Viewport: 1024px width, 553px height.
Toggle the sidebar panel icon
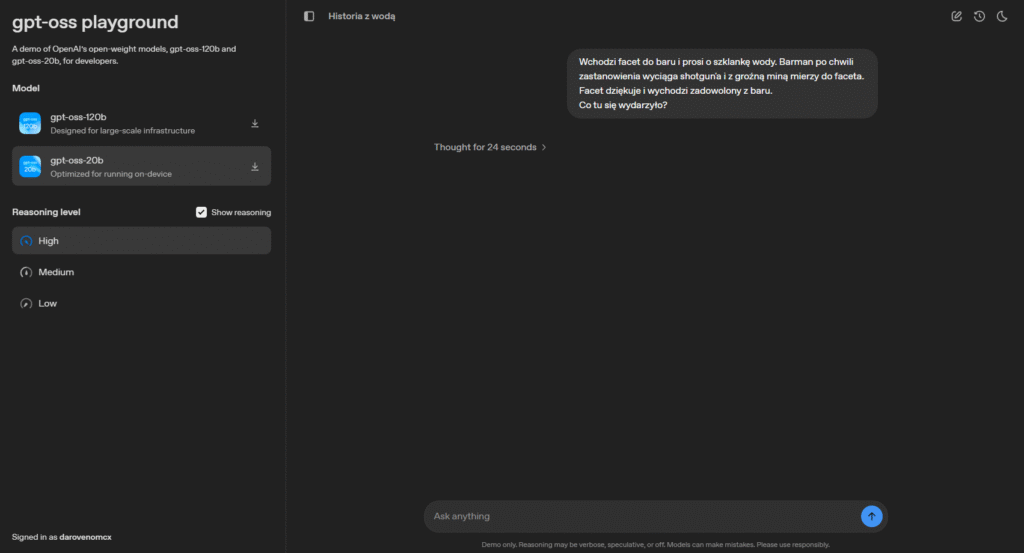pyautogui.click(x=309, y=16)
